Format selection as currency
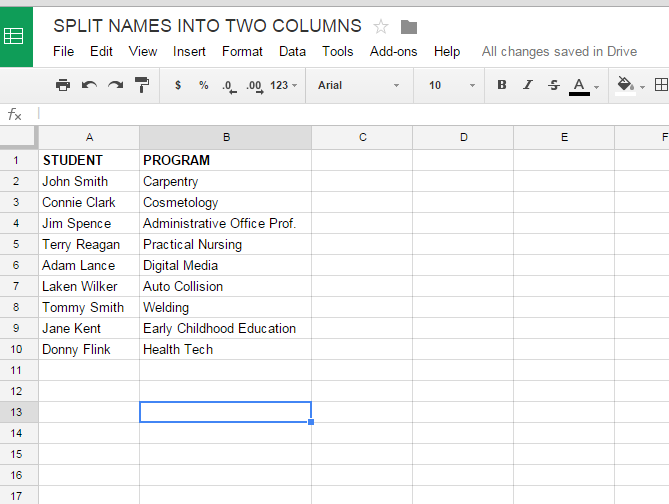Viewport: 669px width, 504px height. [178, 85]
